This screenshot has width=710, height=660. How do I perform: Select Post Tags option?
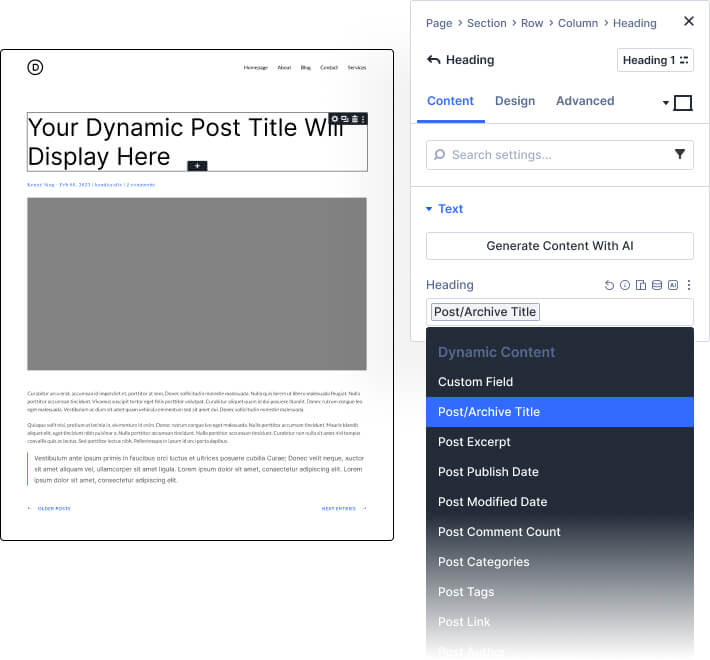pyautogui.click(x=560, y=592)
